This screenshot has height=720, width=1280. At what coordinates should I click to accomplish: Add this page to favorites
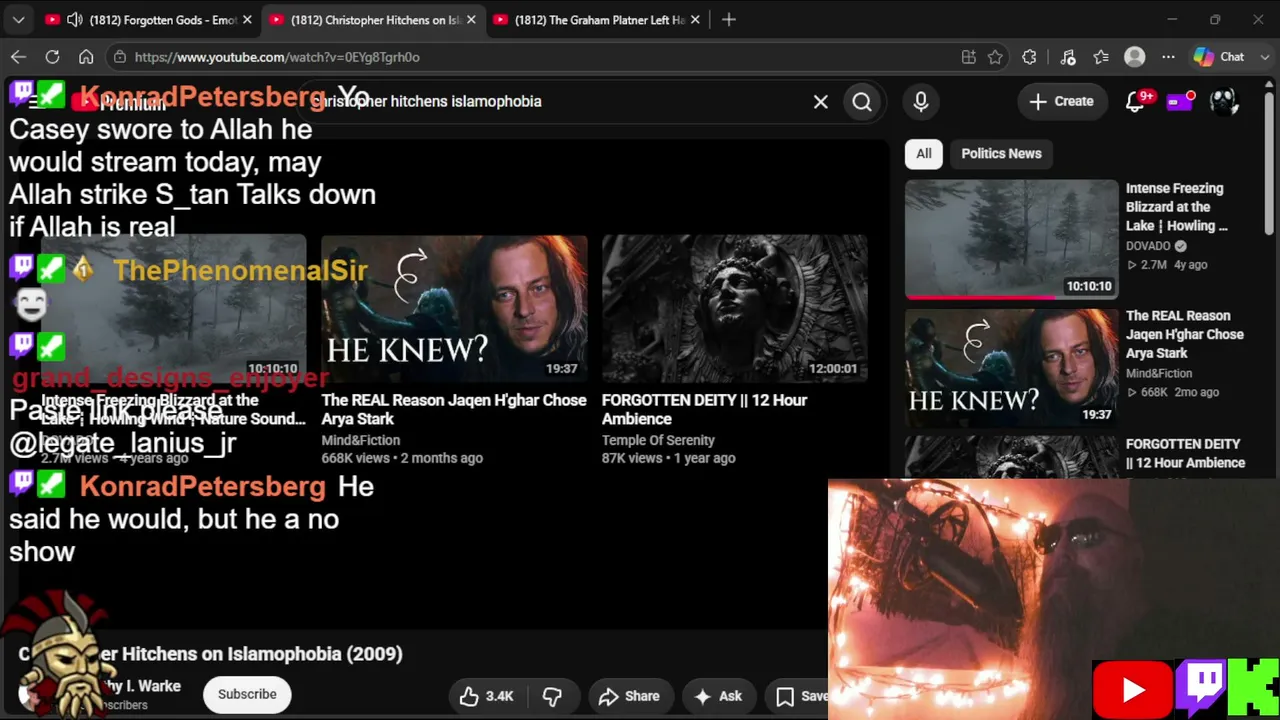995,57
